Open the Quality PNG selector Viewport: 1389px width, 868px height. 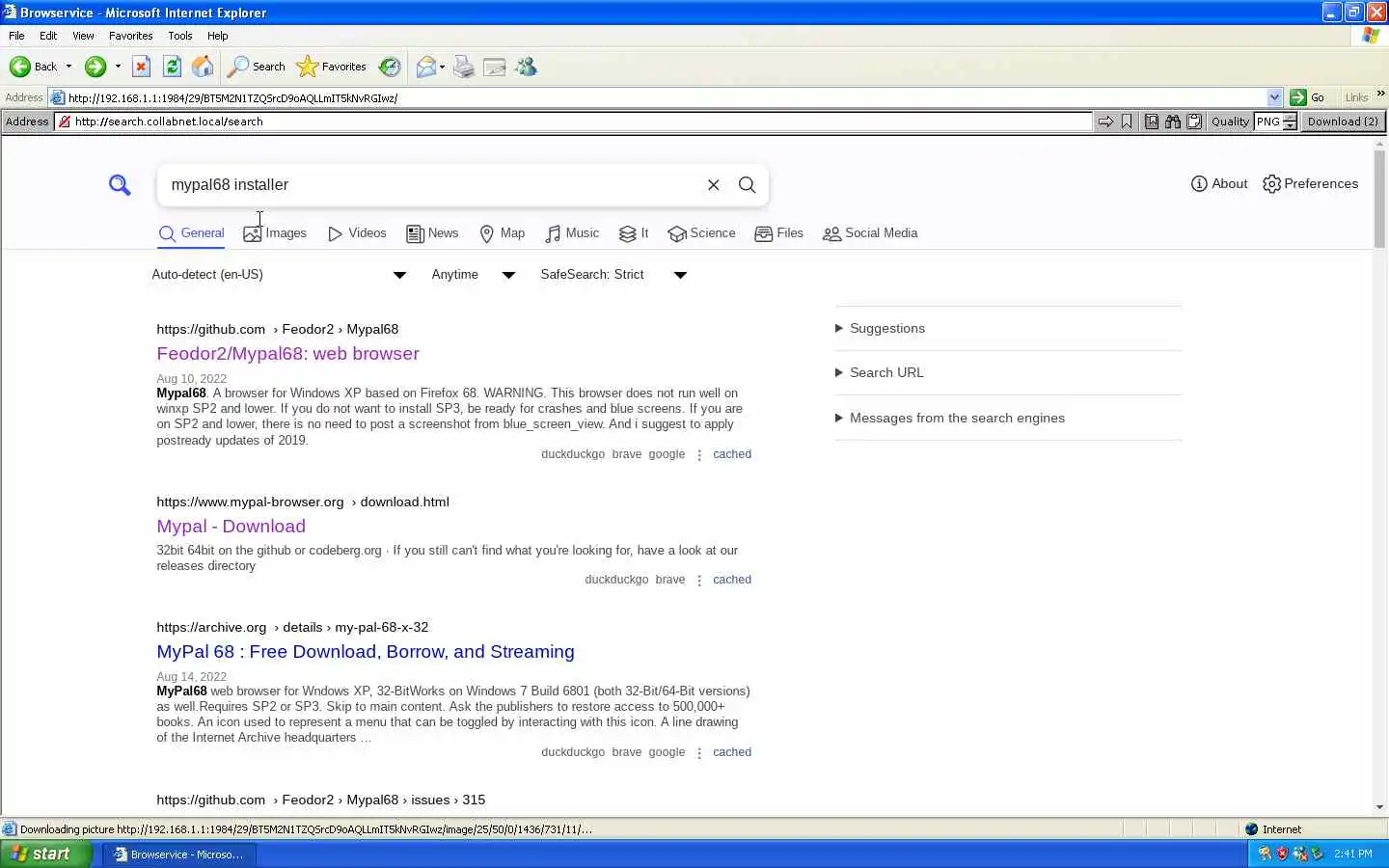tap(1275, 122)
